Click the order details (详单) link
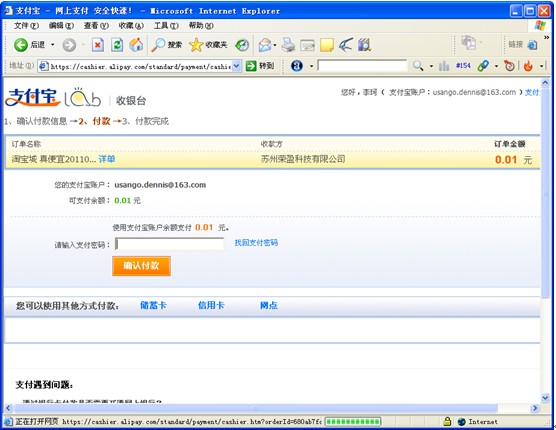The image size is (556, 430). pyautogui.click(x=107, y=159)
